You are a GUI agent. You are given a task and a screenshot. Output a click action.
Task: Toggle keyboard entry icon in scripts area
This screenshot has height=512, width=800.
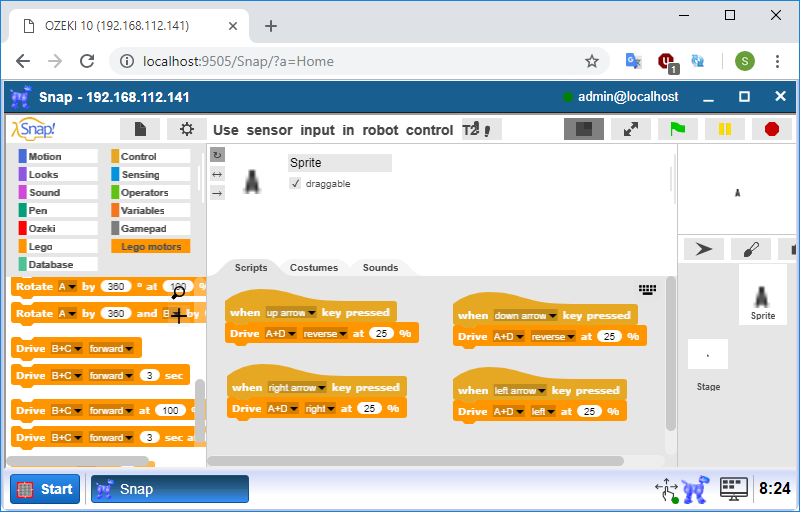[x=647, y=290]
